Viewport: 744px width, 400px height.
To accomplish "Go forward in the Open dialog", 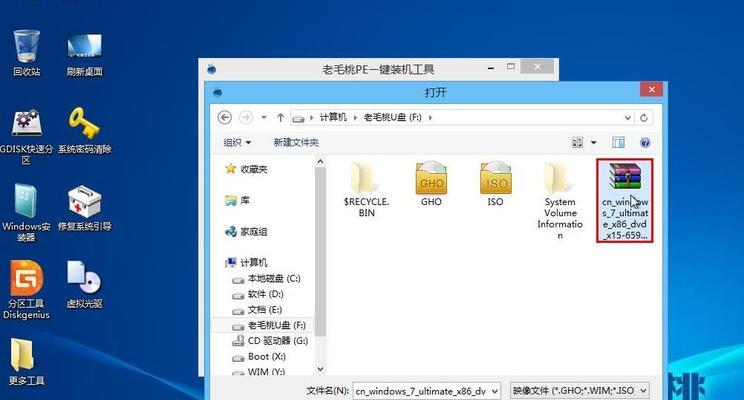I will pyautogui.click(x=246, y=117).
